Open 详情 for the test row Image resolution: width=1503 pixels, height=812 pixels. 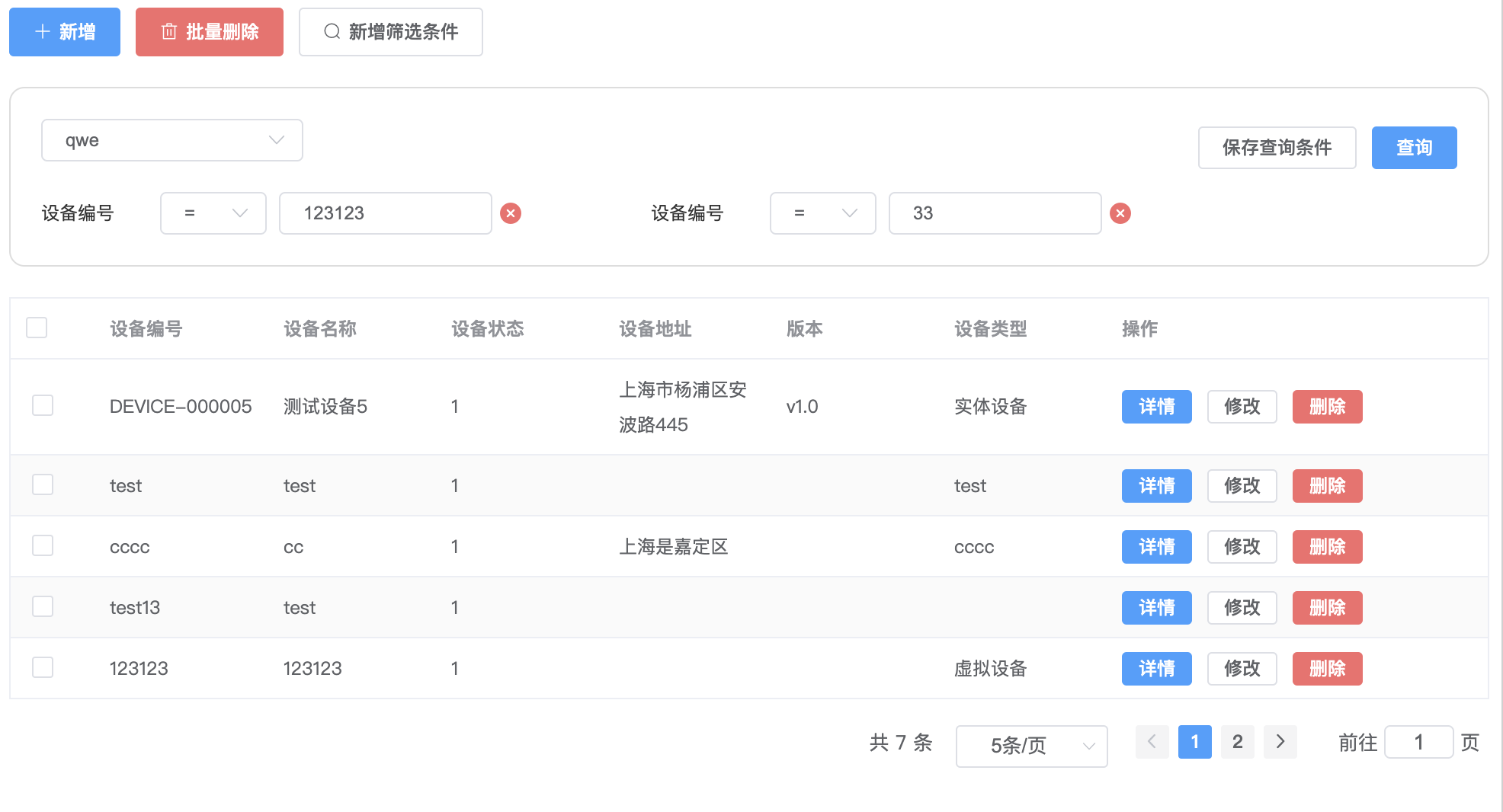click(x=1157, y=486)
